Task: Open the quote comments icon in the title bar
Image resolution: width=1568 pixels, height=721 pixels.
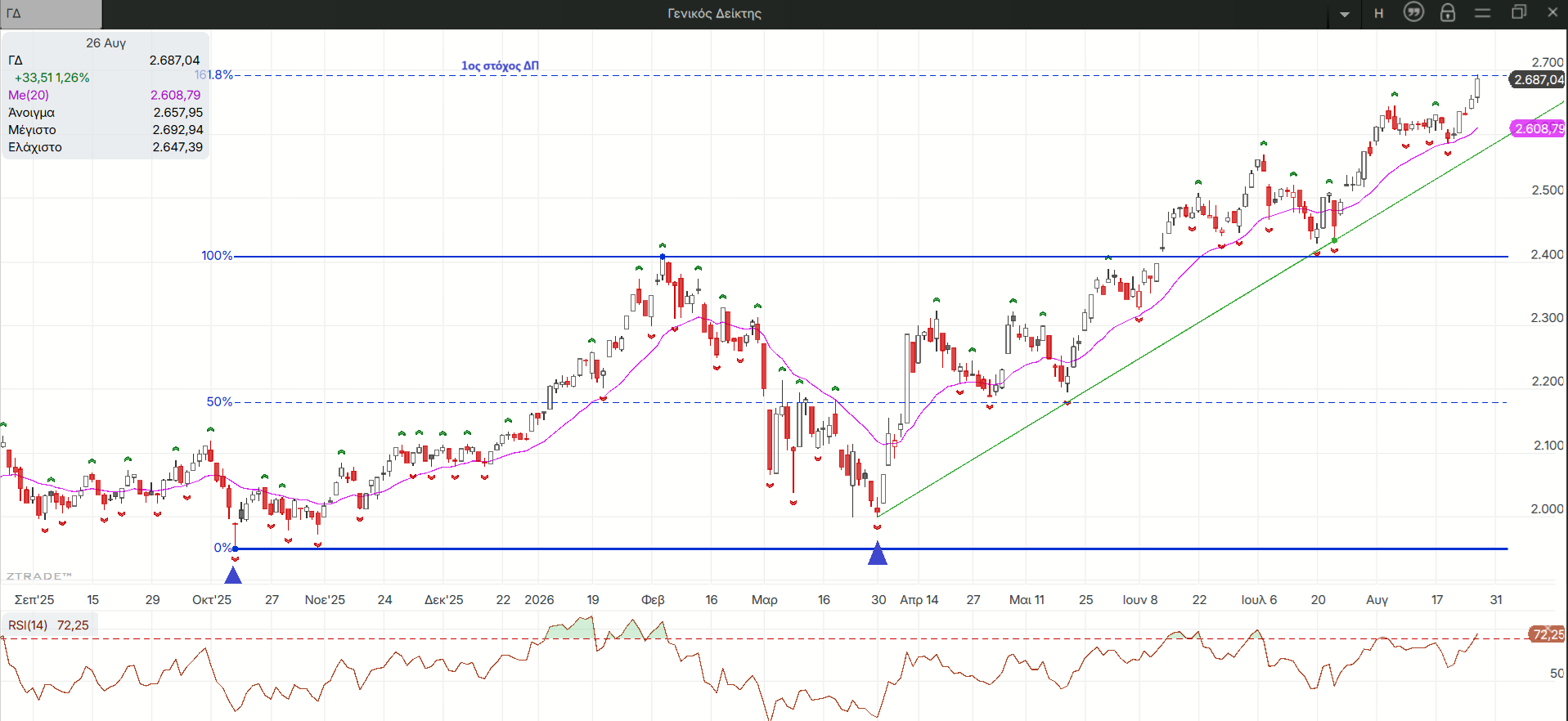Action: click(x=1413, y=12)
